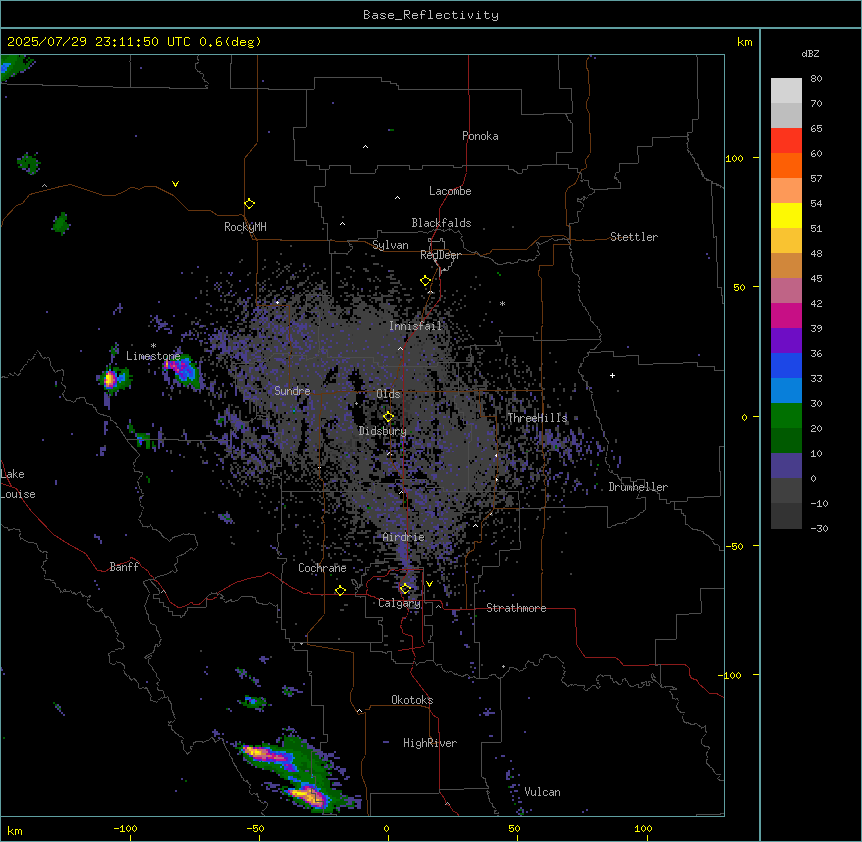The image size is (862, 842).
Task: Click the Limestone label
Action: [x=153, y=356]
